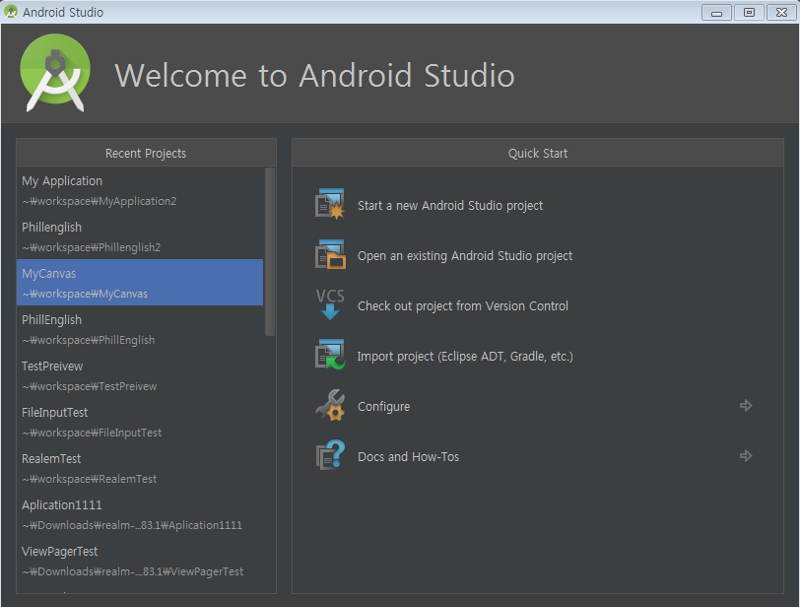Image resolution: width=800 pixels, height=607 pixels.
Task: Open the Phillenglish recent project
Action: (x=140, y=236)
